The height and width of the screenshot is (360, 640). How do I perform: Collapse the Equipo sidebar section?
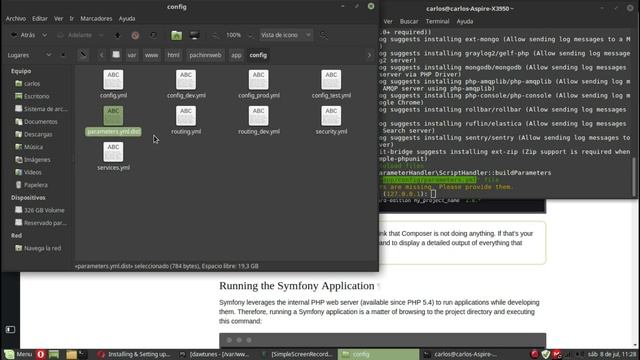click(x=21, y=71)
